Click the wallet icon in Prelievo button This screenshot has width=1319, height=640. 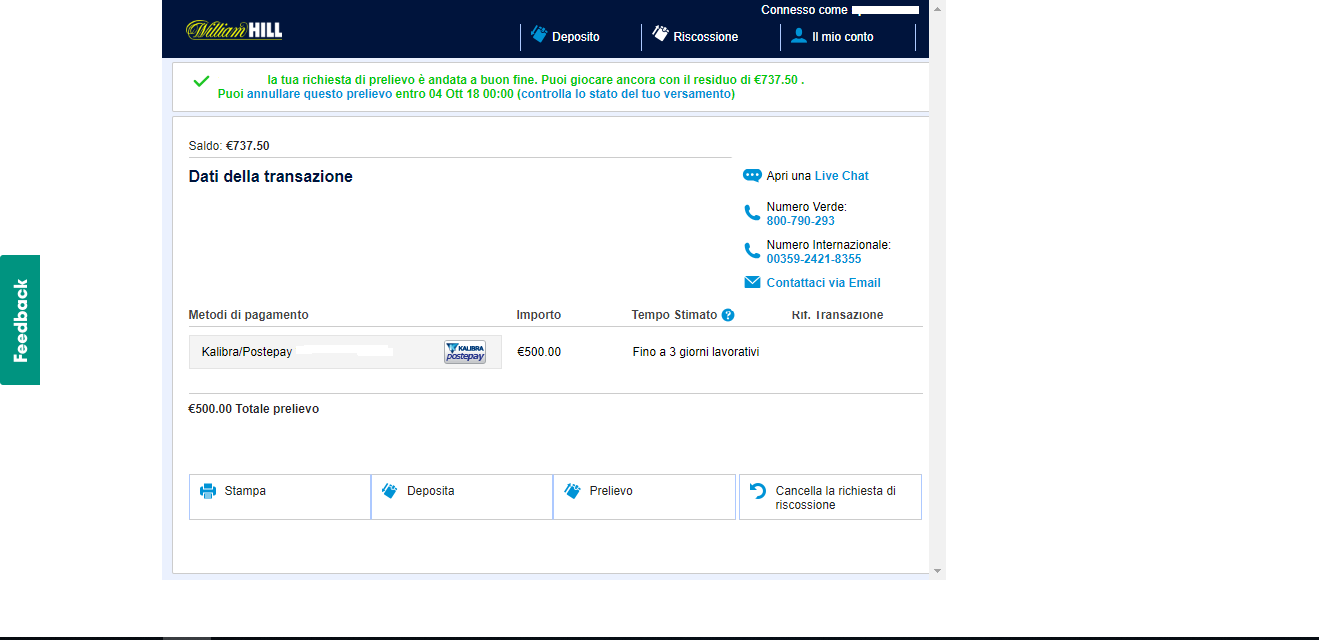[x=573, y=491]
